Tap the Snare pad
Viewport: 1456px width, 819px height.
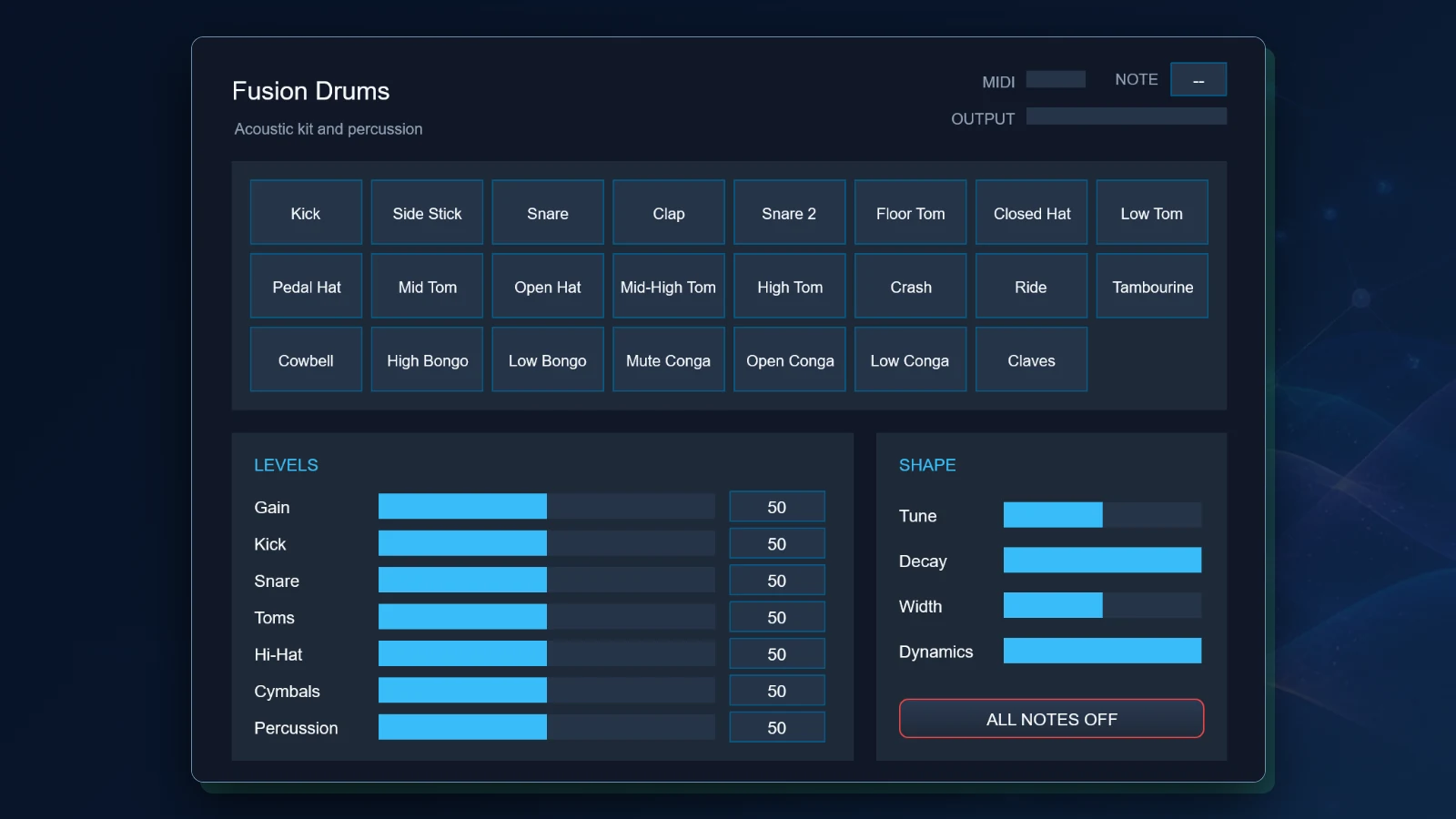coord(548,212)
